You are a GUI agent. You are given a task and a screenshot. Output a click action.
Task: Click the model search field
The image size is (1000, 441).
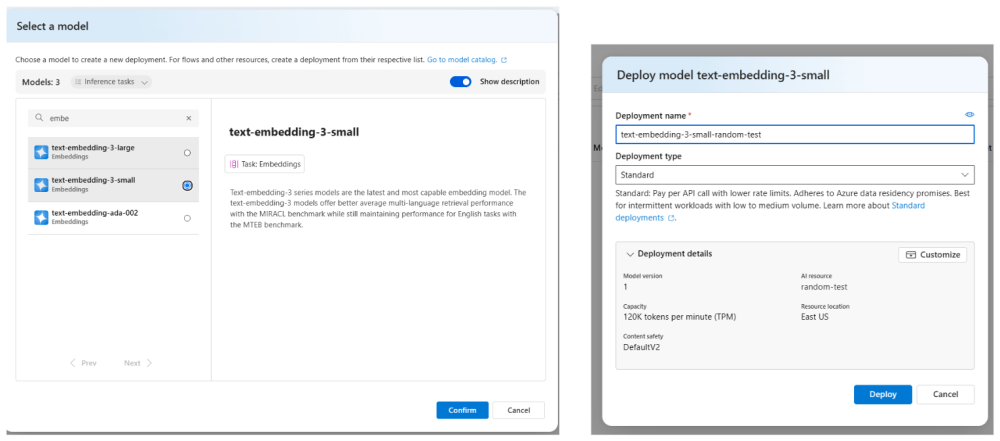pyautogui.click(x=114, y=118)
